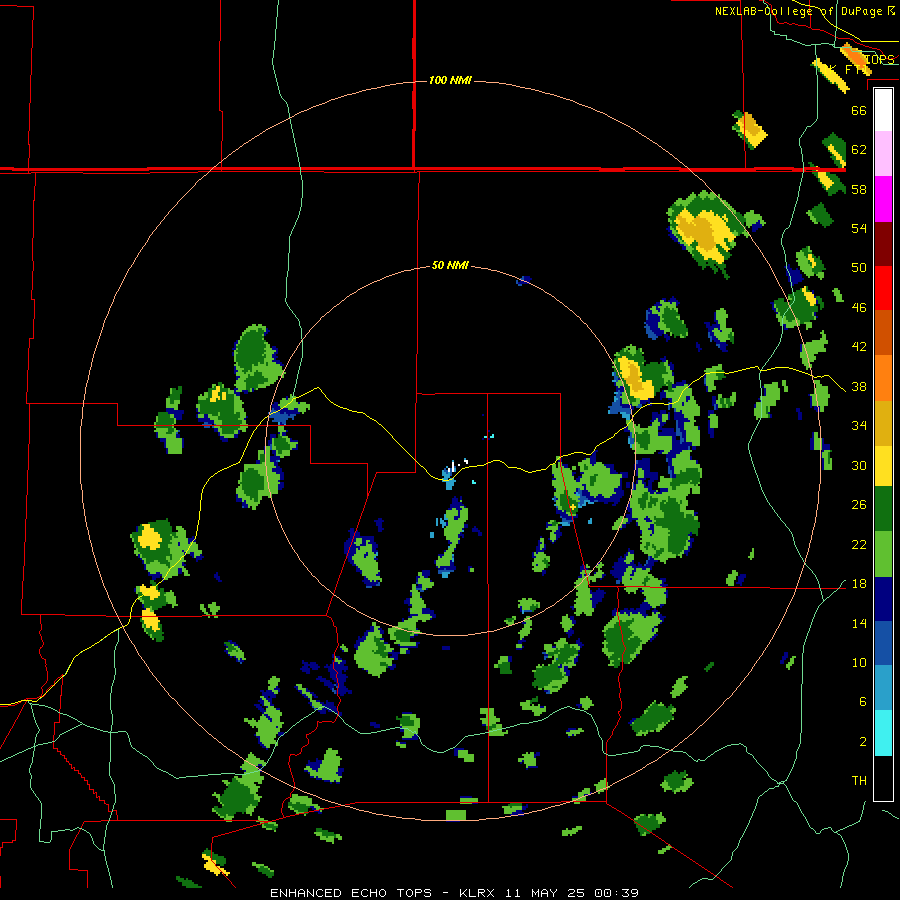The image size is (900, 900).
Task: Click the yellow legend swatch
Action: pos(883,466)
